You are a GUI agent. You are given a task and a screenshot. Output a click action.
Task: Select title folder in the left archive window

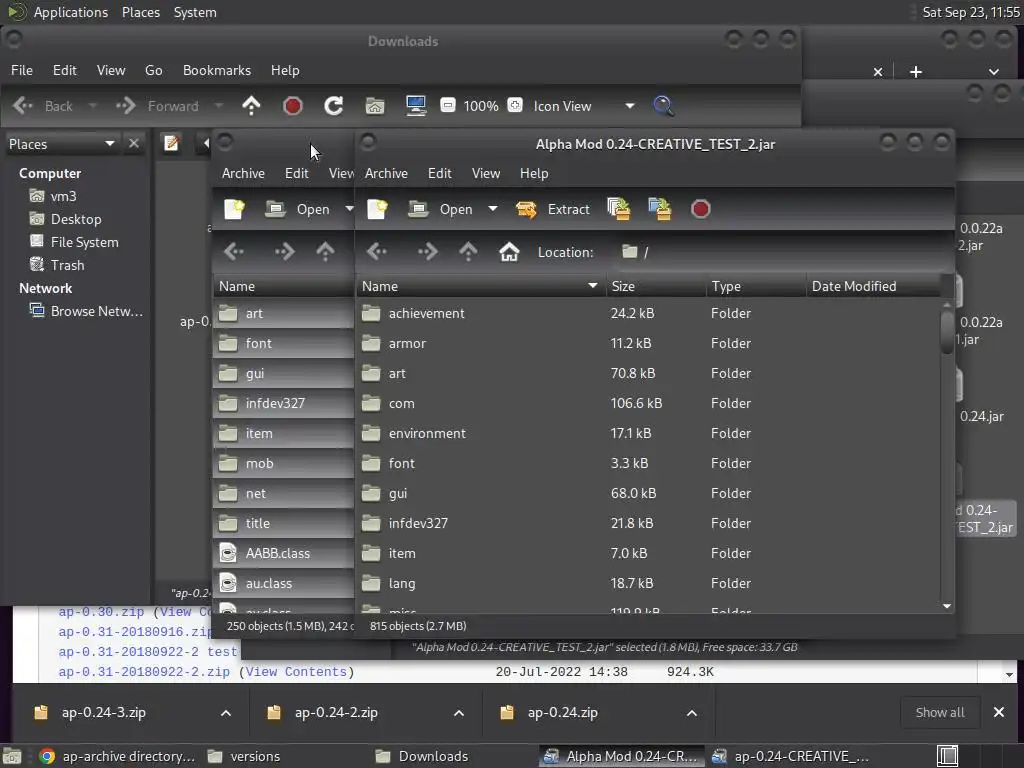click(283, 523)
